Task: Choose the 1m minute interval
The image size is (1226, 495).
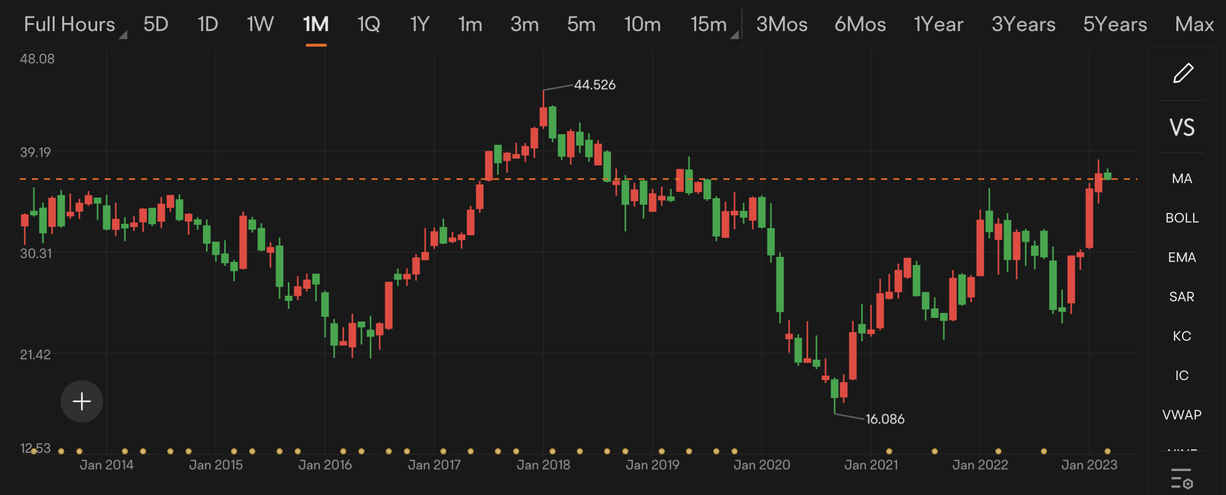Action: pyautogui.click(x=470, y=25)
